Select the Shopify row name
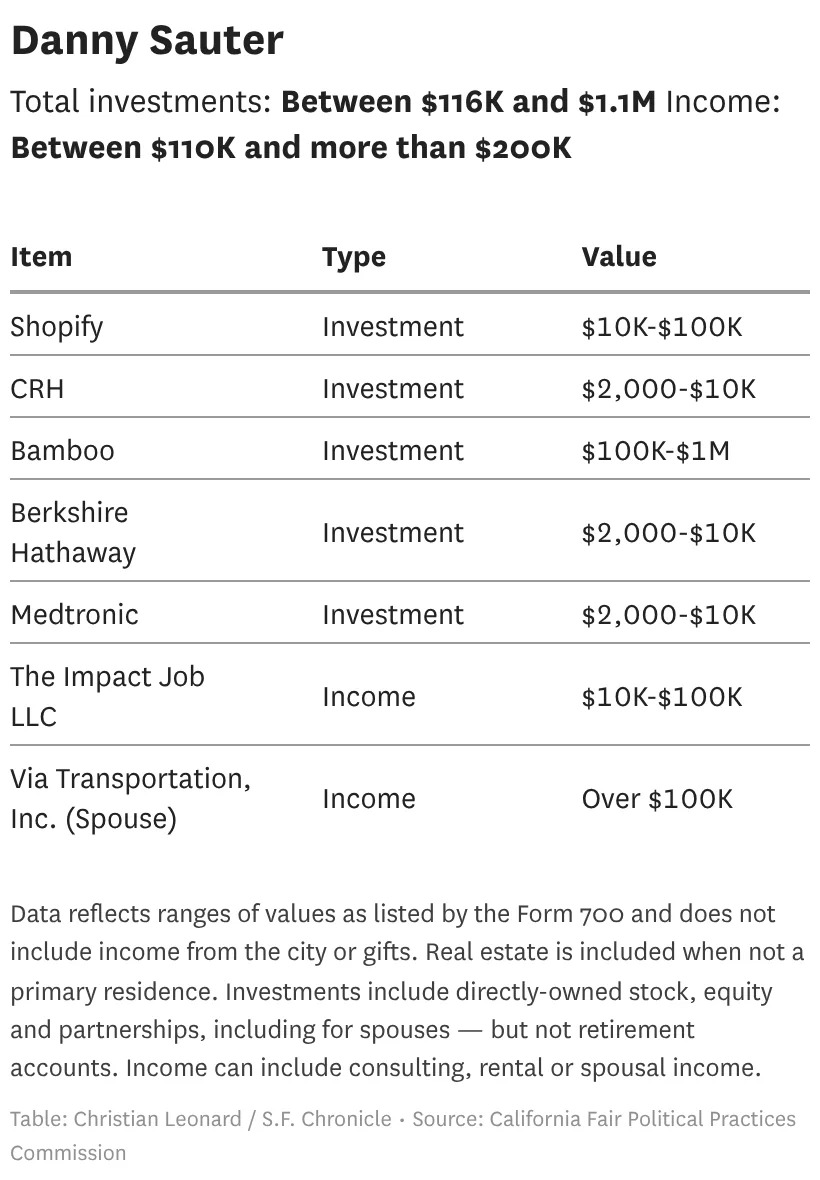 coord(57,327)
